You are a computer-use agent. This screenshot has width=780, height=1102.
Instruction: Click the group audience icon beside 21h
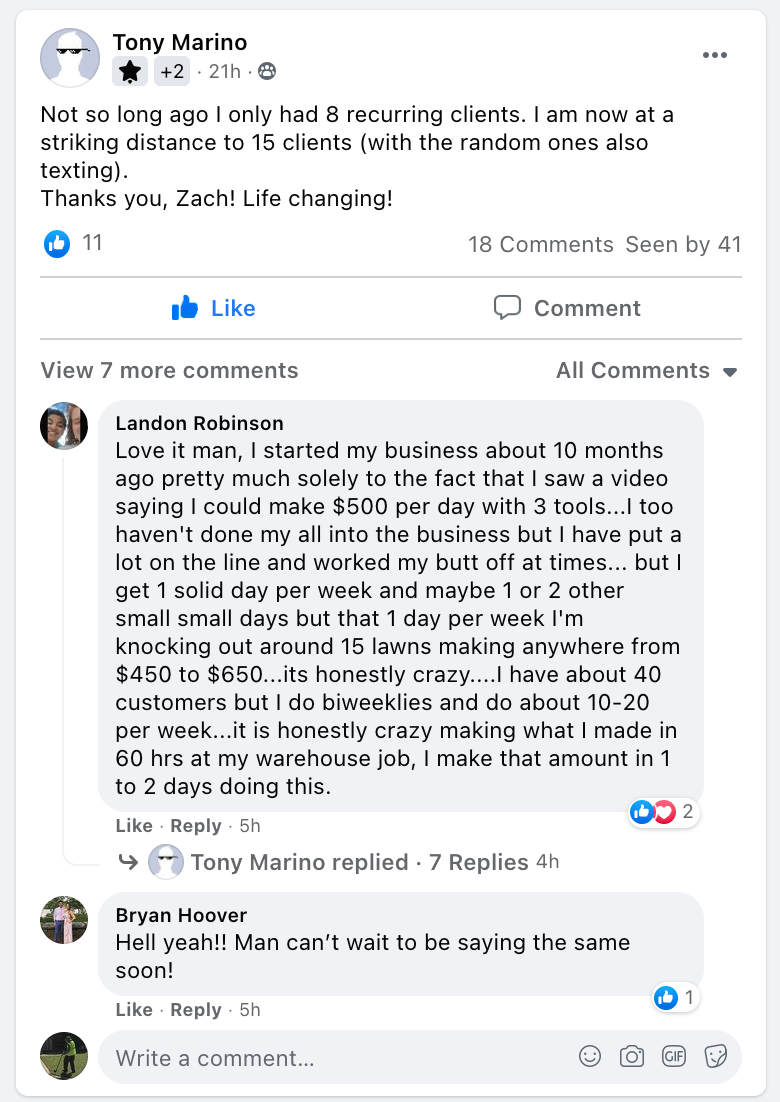tap(266, 71)
